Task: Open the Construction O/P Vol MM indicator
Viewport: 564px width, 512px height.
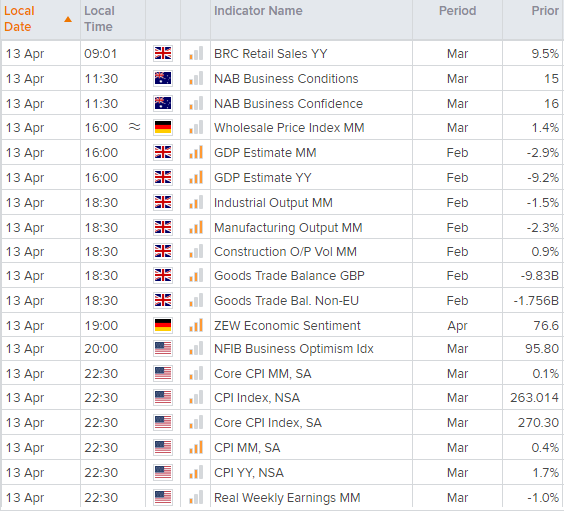Action: (285, 252)
